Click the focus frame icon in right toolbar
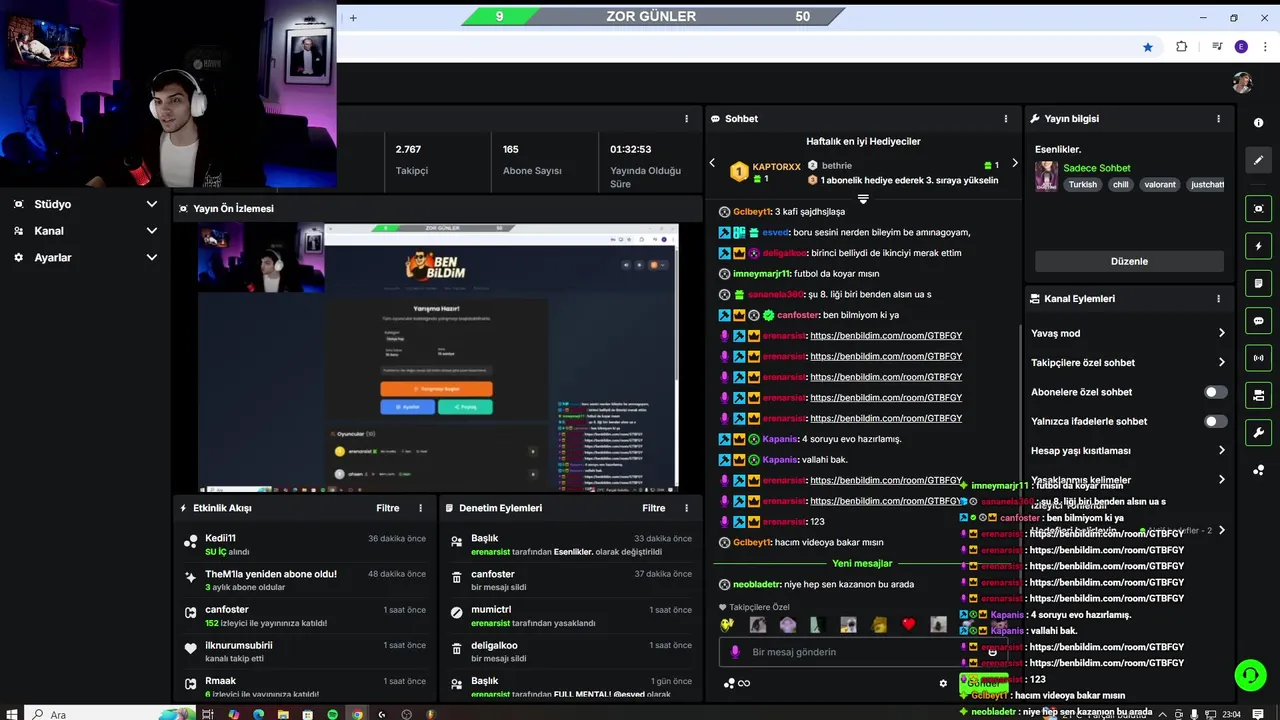The width and height of the screenshot is (1280, 720). coord(1258,209)
